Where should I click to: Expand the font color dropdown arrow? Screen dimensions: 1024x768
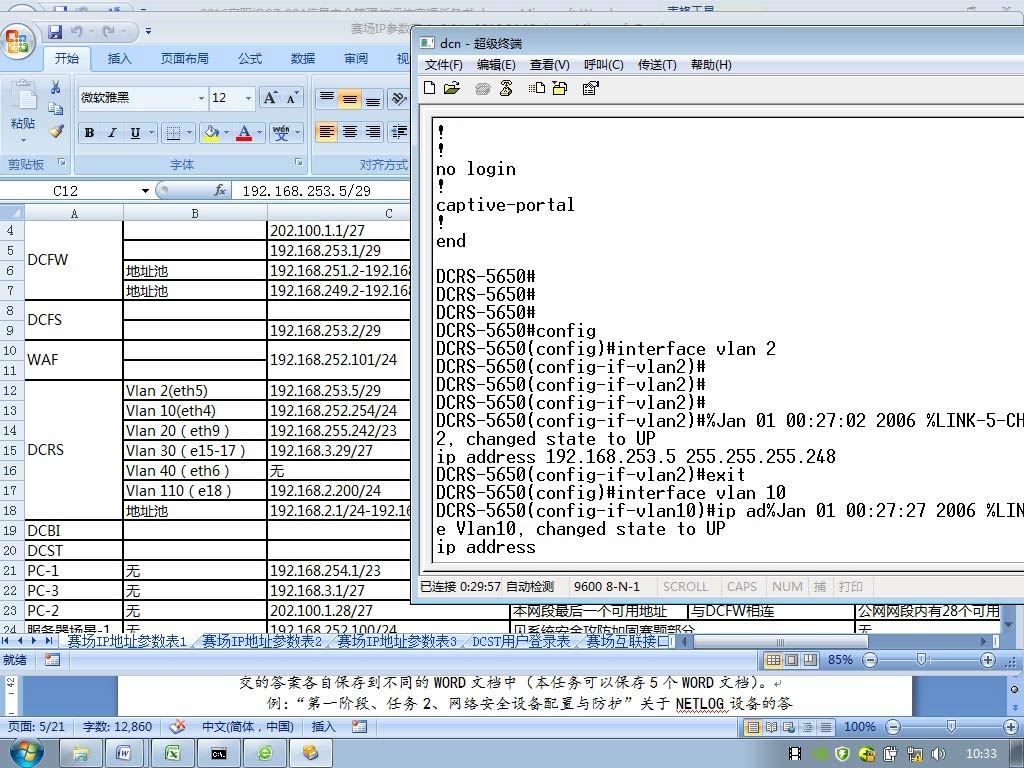pos(259,133)
